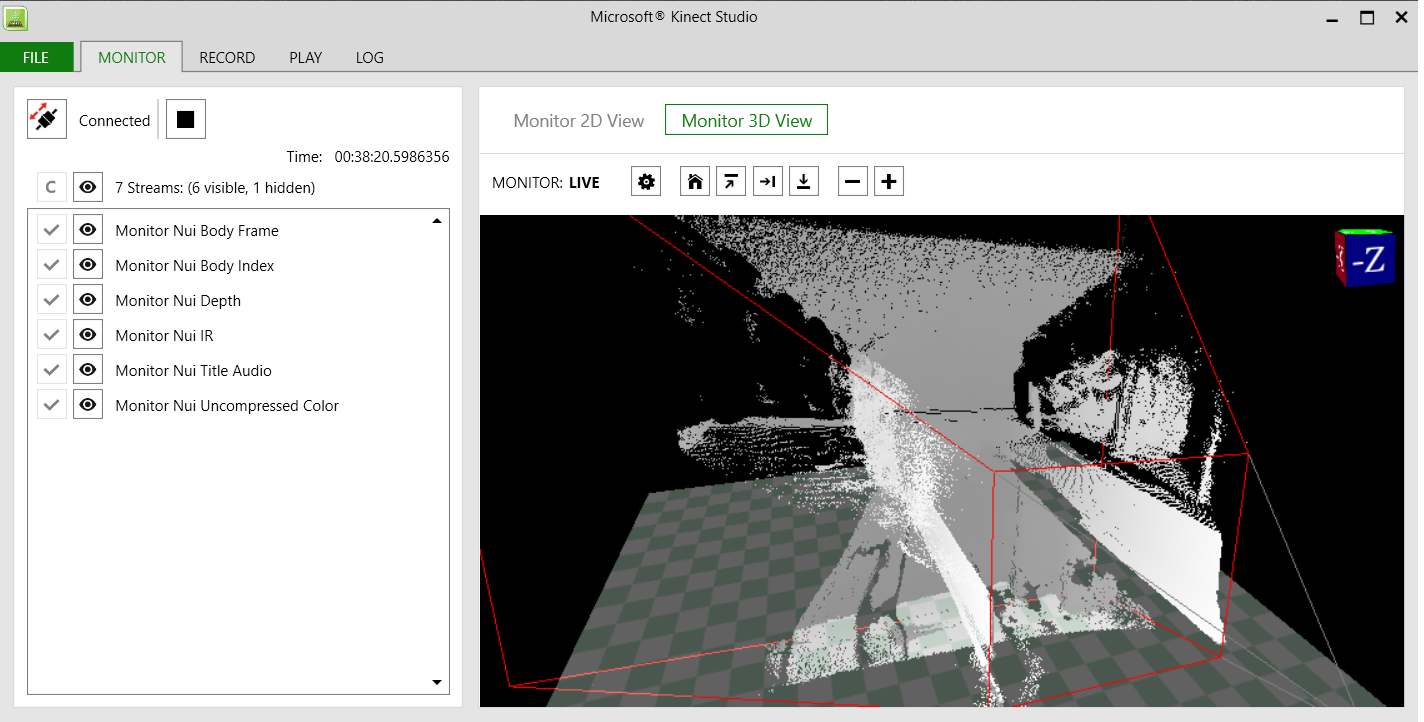Uncheck Monitor Nui Uncompressed Color checkmark
Image resolution: width=1424 pixels, height=722 pixels.
(52, 405)
